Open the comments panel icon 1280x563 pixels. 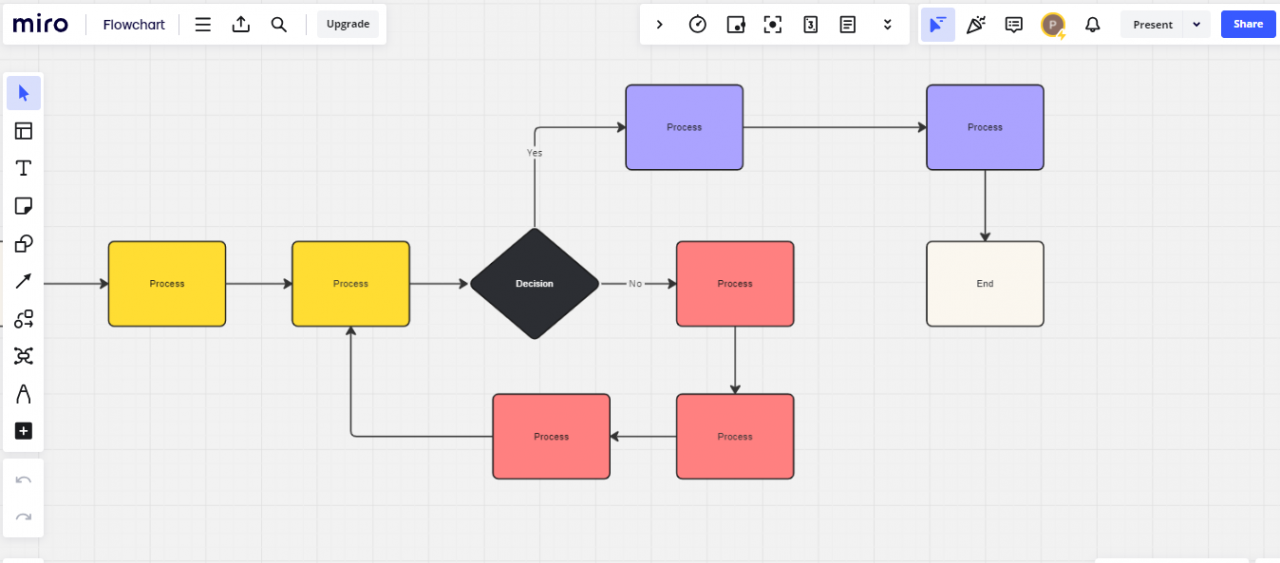(1013, 24)
